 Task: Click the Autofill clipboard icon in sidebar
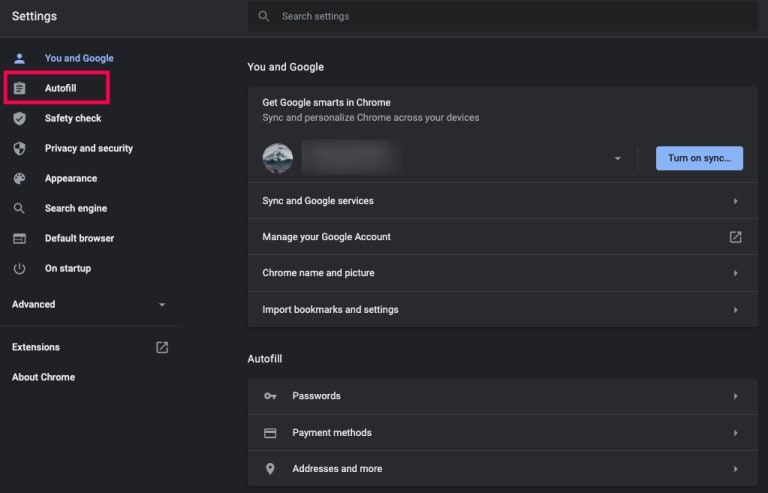tap(19, 89)
